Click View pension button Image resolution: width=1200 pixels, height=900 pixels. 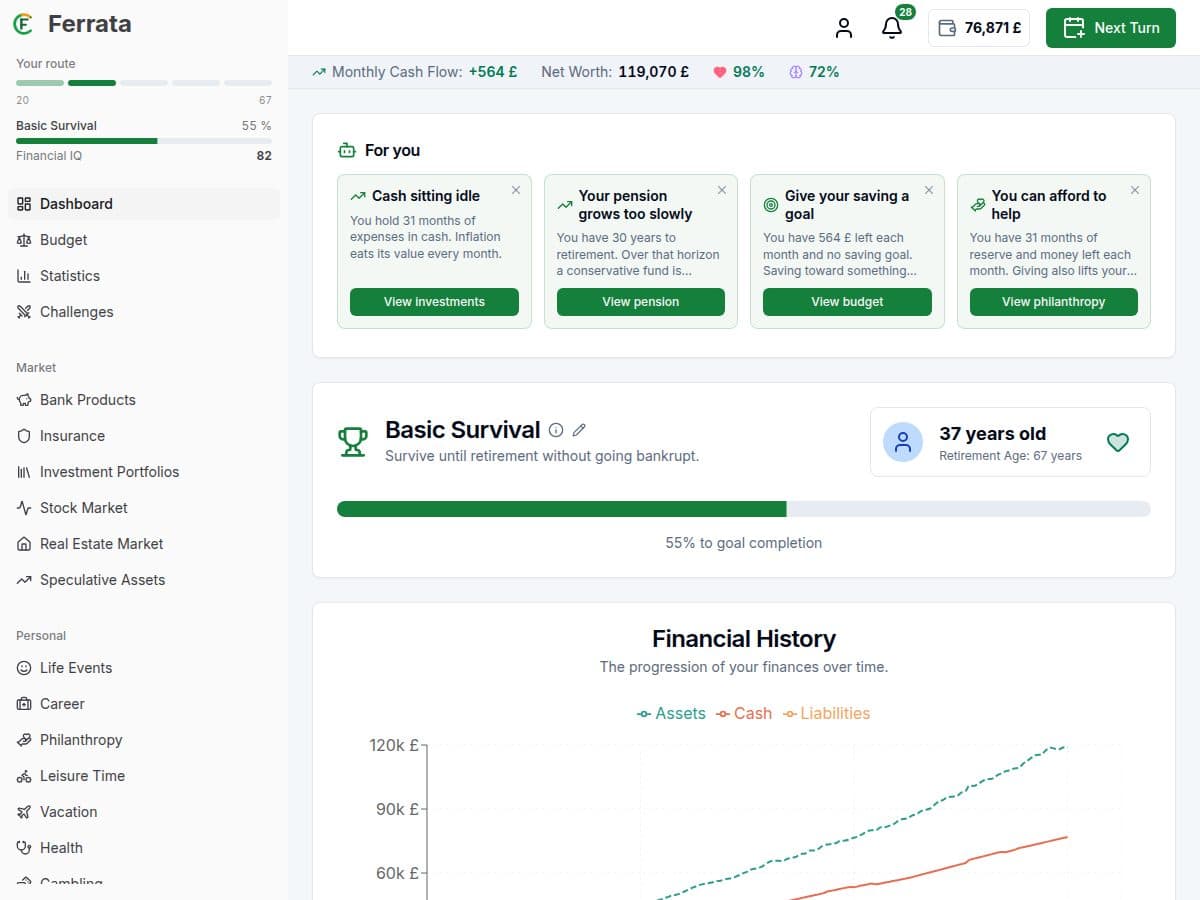pos(641,302)
